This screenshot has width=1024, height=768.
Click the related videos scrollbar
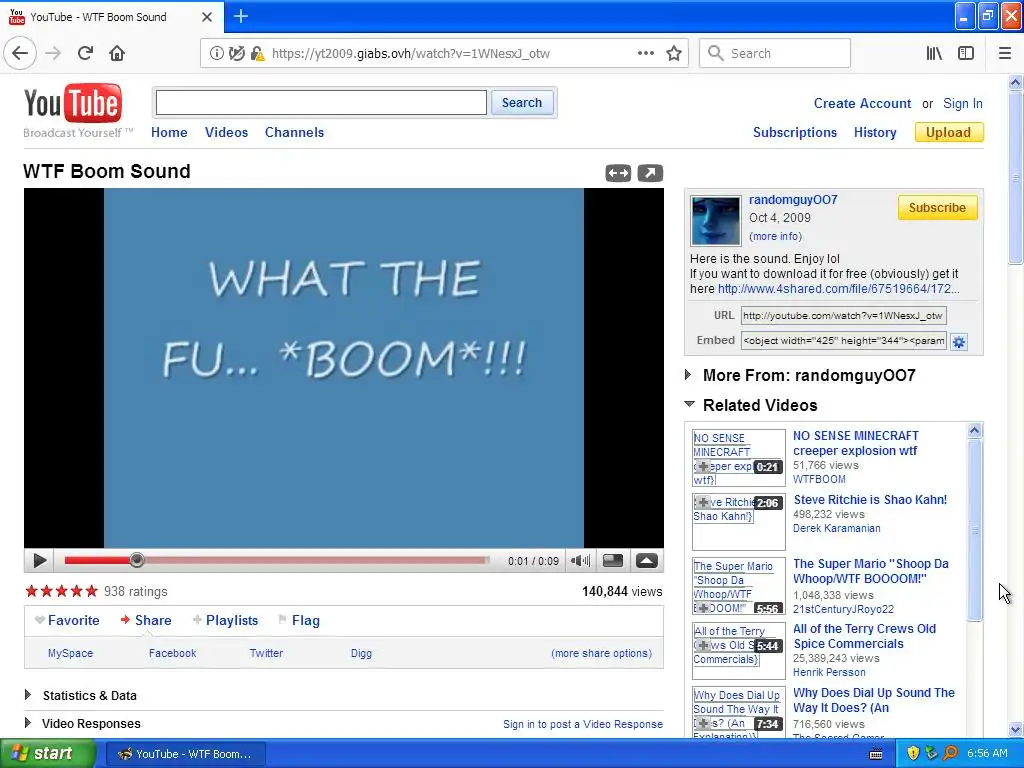(x=974, y=530)
